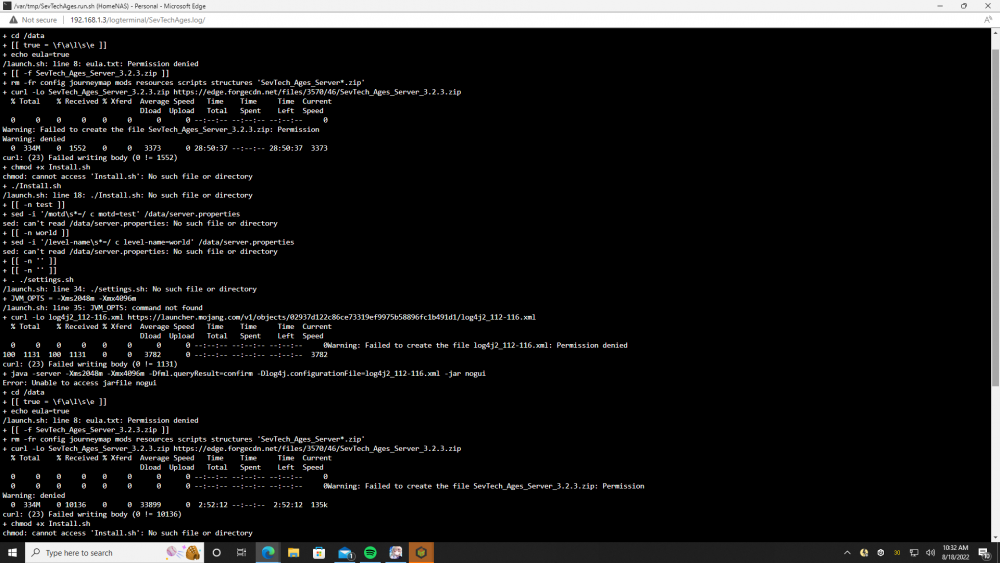The width and height of the screenshot is (1000, 563).
Task: Click the taskbar search box
Action: [115, 553]
